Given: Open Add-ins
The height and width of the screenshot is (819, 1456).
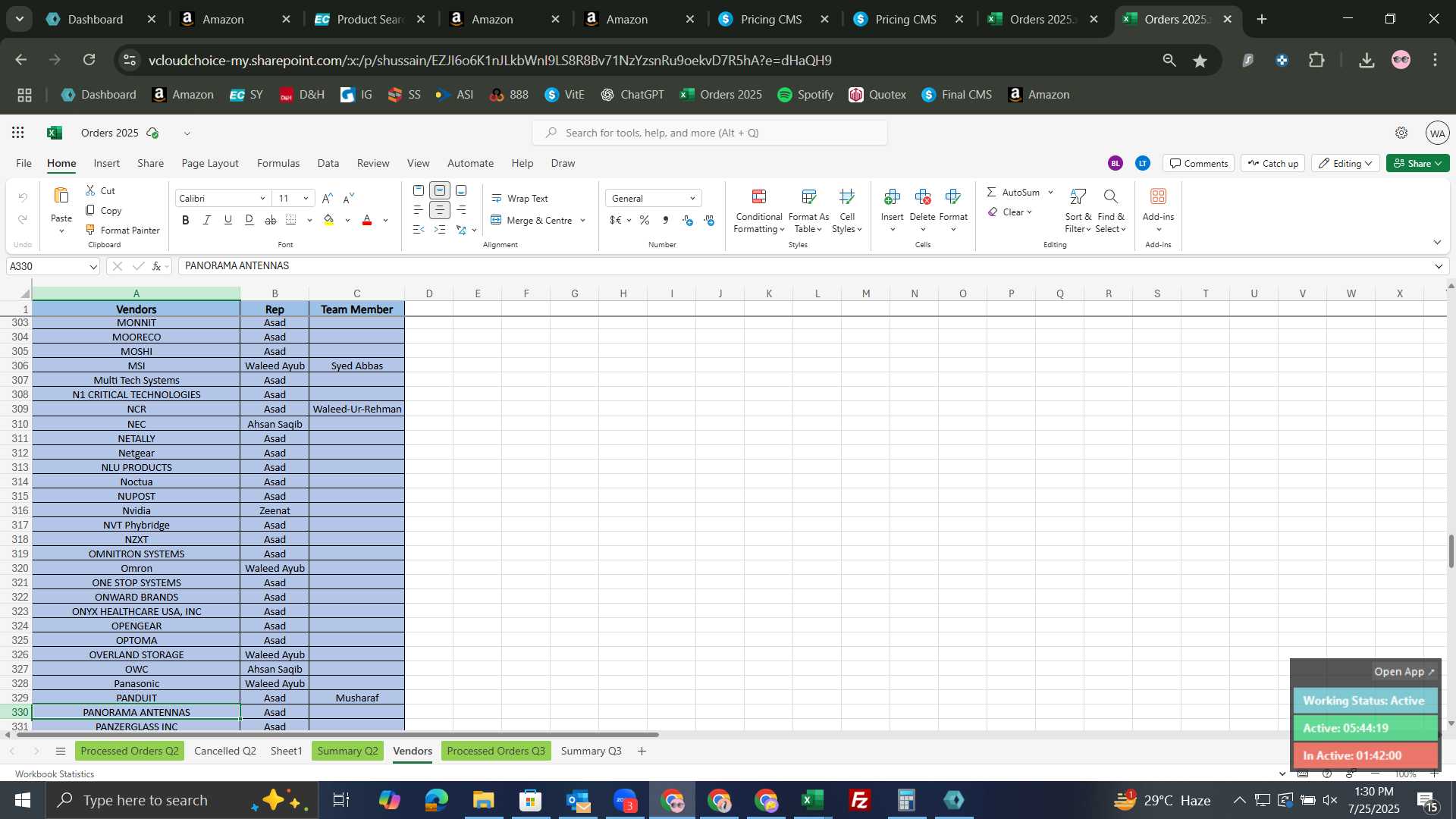Looking at the screenshot, I should (x=1158, y=210).
